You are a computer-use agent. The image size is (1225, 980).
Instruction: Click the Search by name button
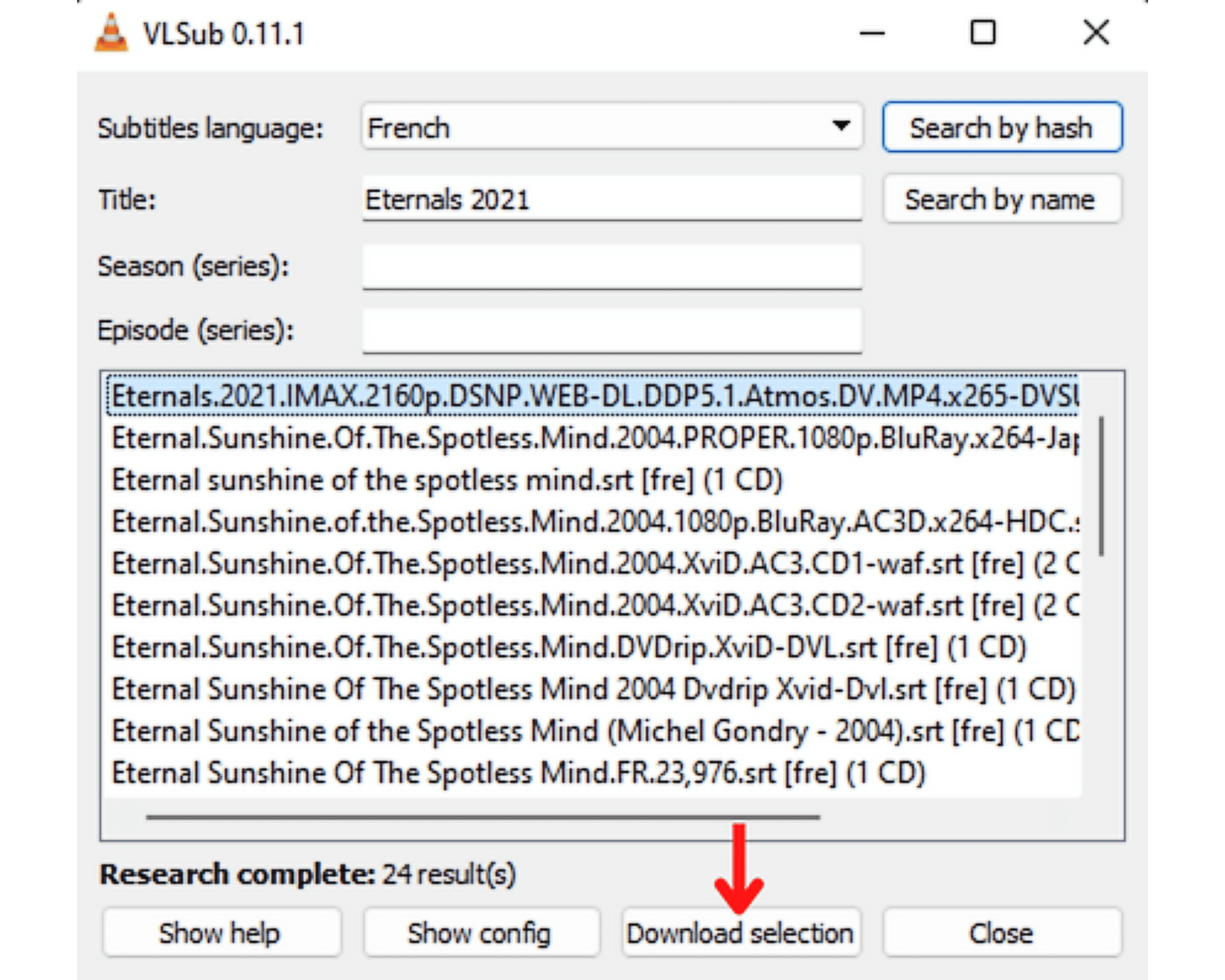(x=1002, y=199)
